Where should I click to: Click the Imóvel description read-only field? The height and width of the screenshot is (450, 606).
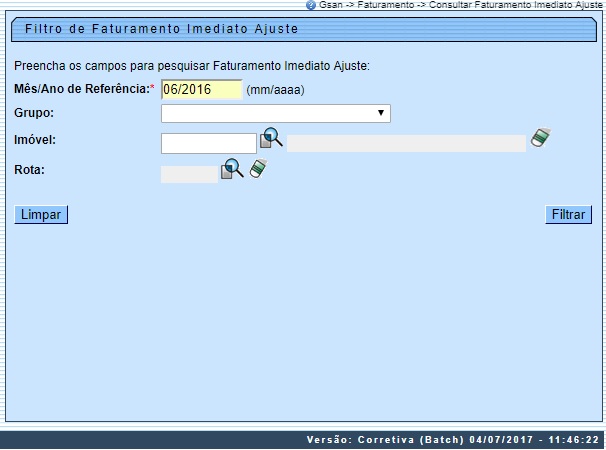click(x=406, y=143)
